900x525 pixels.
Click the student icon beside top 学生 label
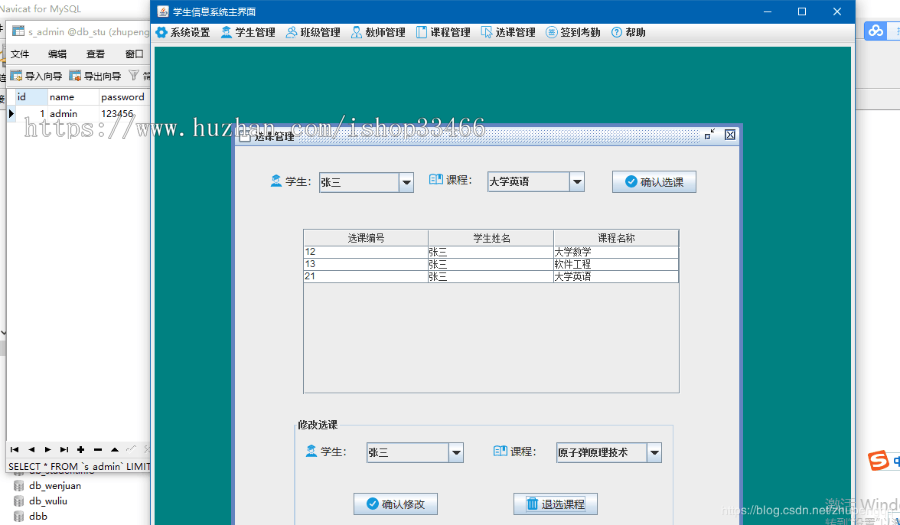coord(276,181)
